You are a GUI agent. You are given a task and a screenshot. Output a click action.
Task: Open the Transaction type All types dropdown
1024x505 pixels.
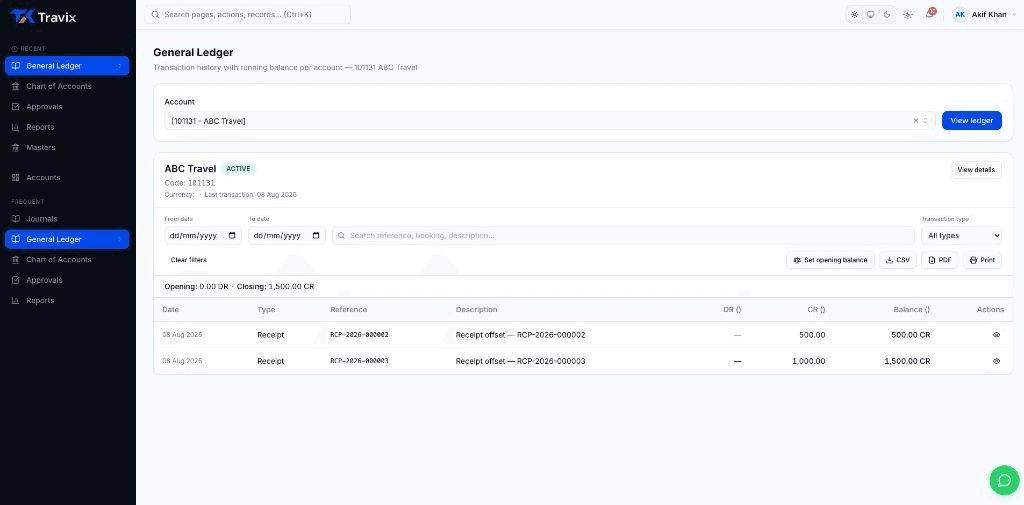pyautogui.click(x=961, y=236)
